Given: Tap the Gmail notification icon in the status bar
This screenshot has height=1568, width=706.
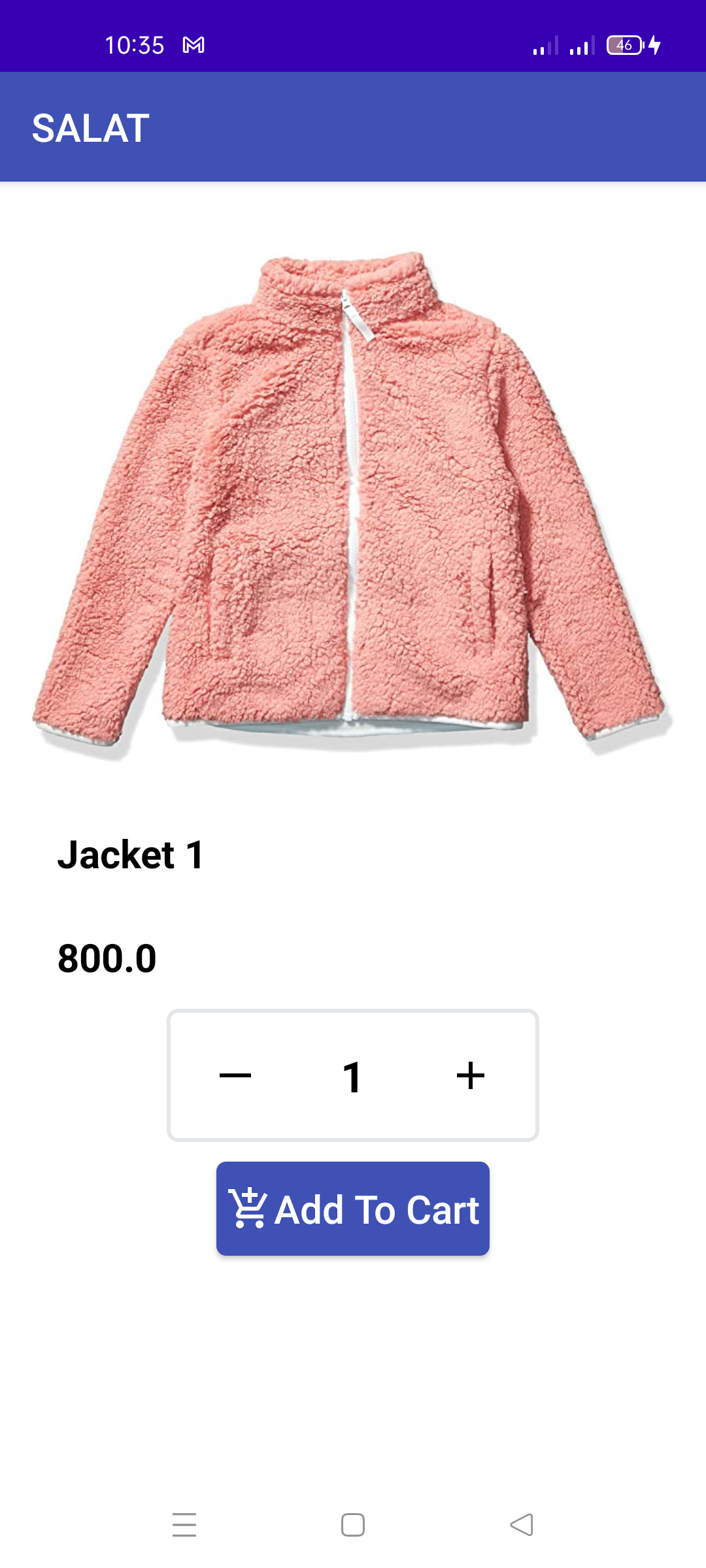Looking at the screenshot, I should (193, 45).
